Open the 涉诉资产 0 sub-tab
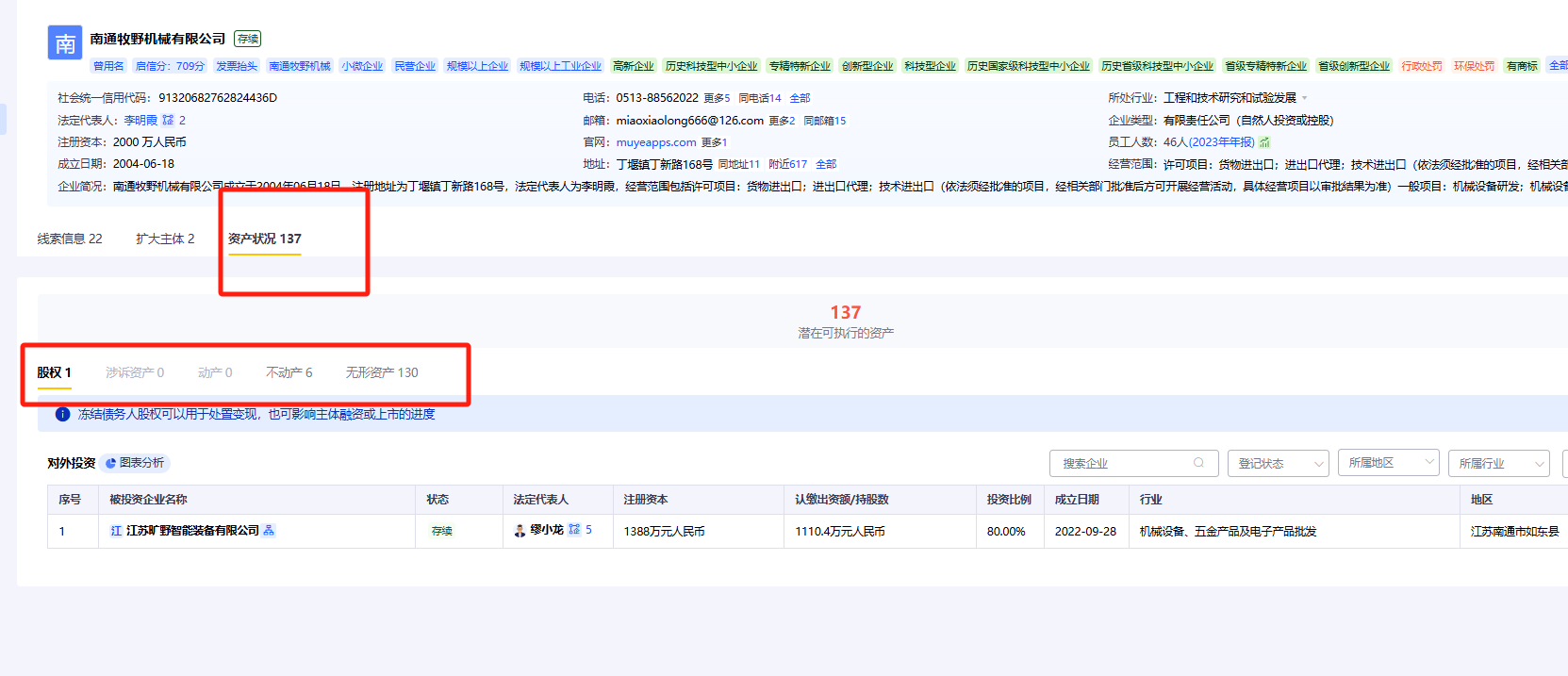 135,372
